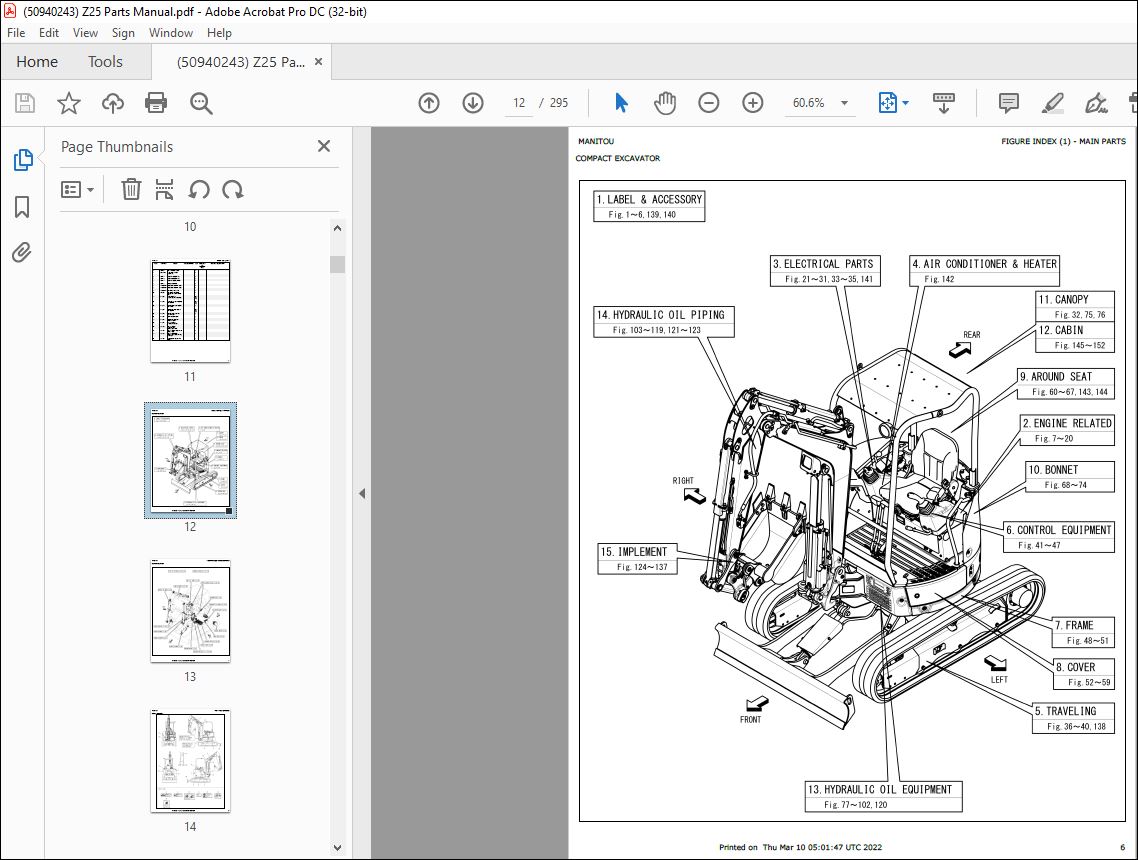Activate the hand pan tool

click(x=665, y=103)
